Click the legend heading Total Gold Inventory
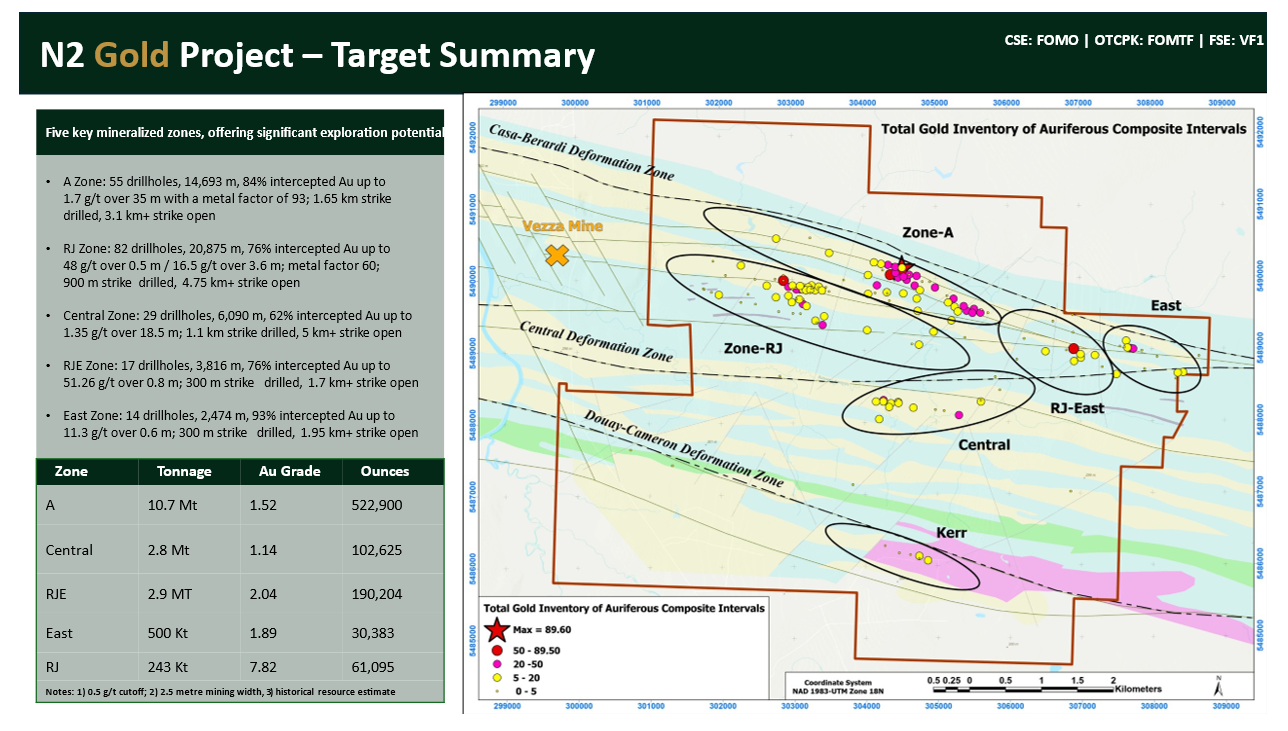 click(624, 607)
